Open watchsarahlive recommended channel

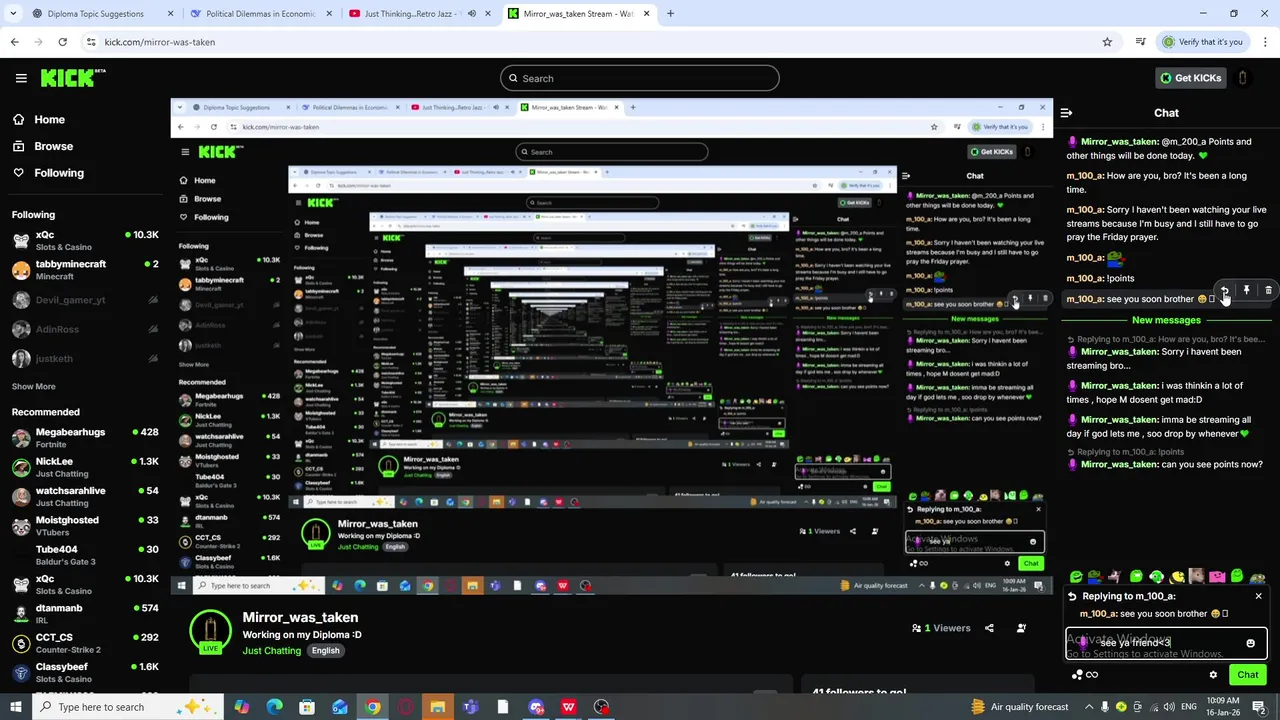pyautogui.click(x=84, y=497)
